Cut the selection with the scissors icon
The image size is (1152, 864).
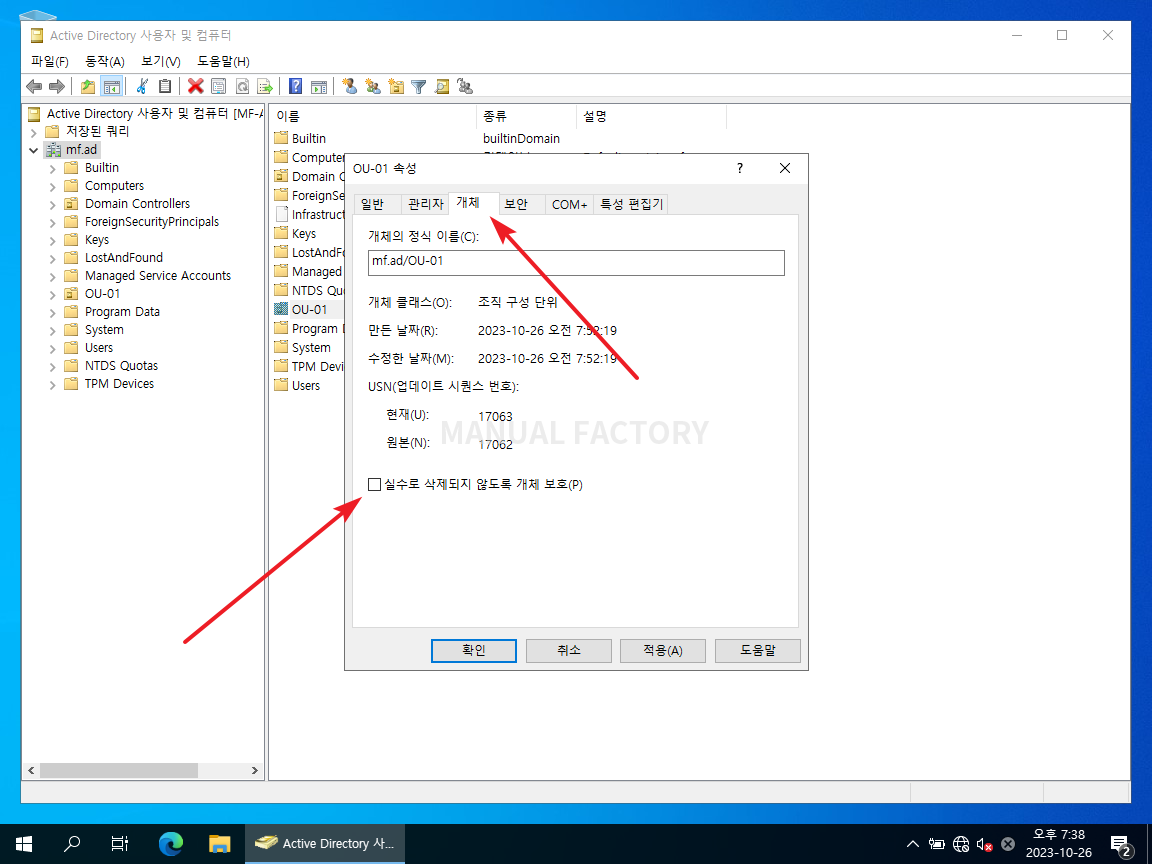143,87
